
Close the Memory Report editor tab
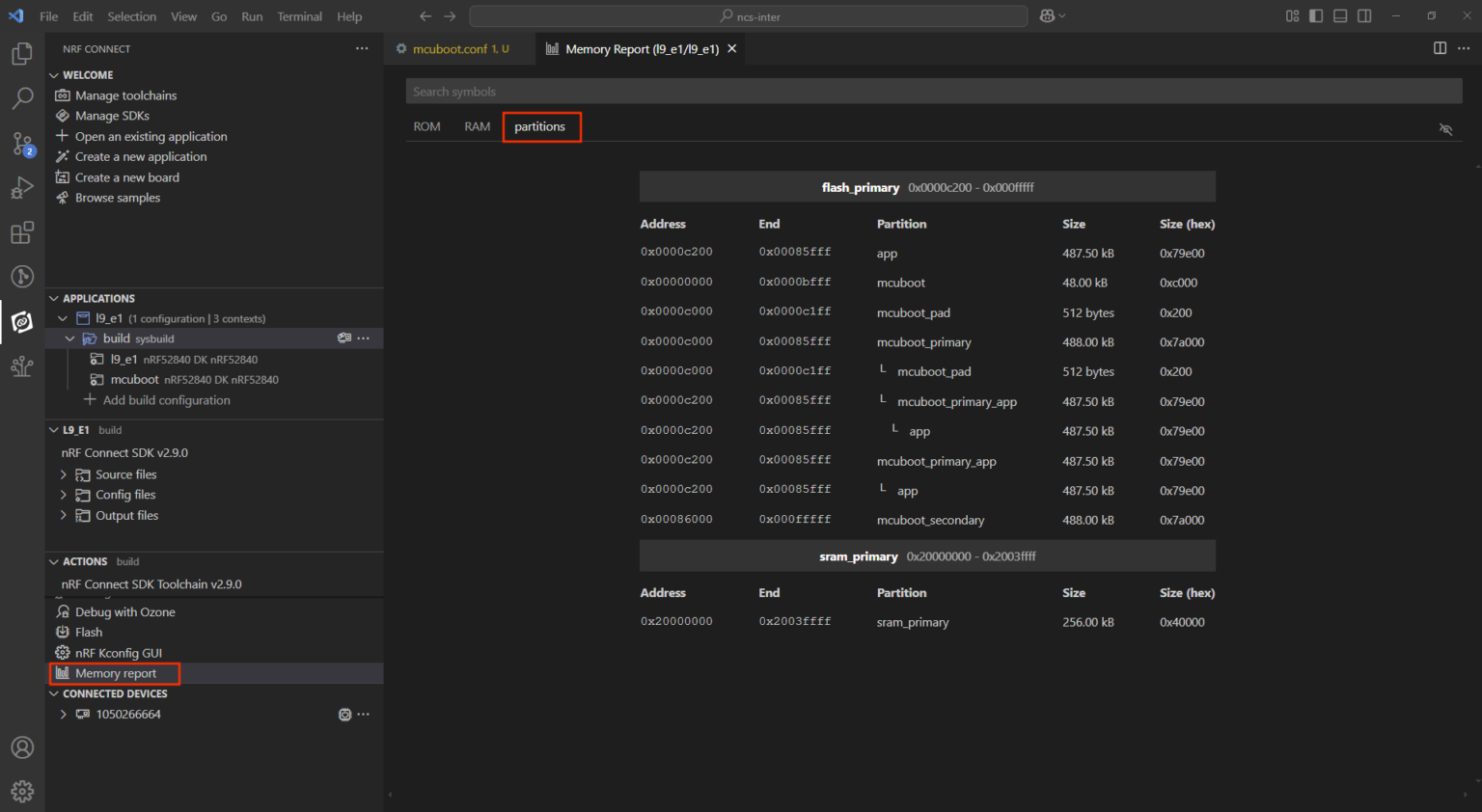coord(732,49)
